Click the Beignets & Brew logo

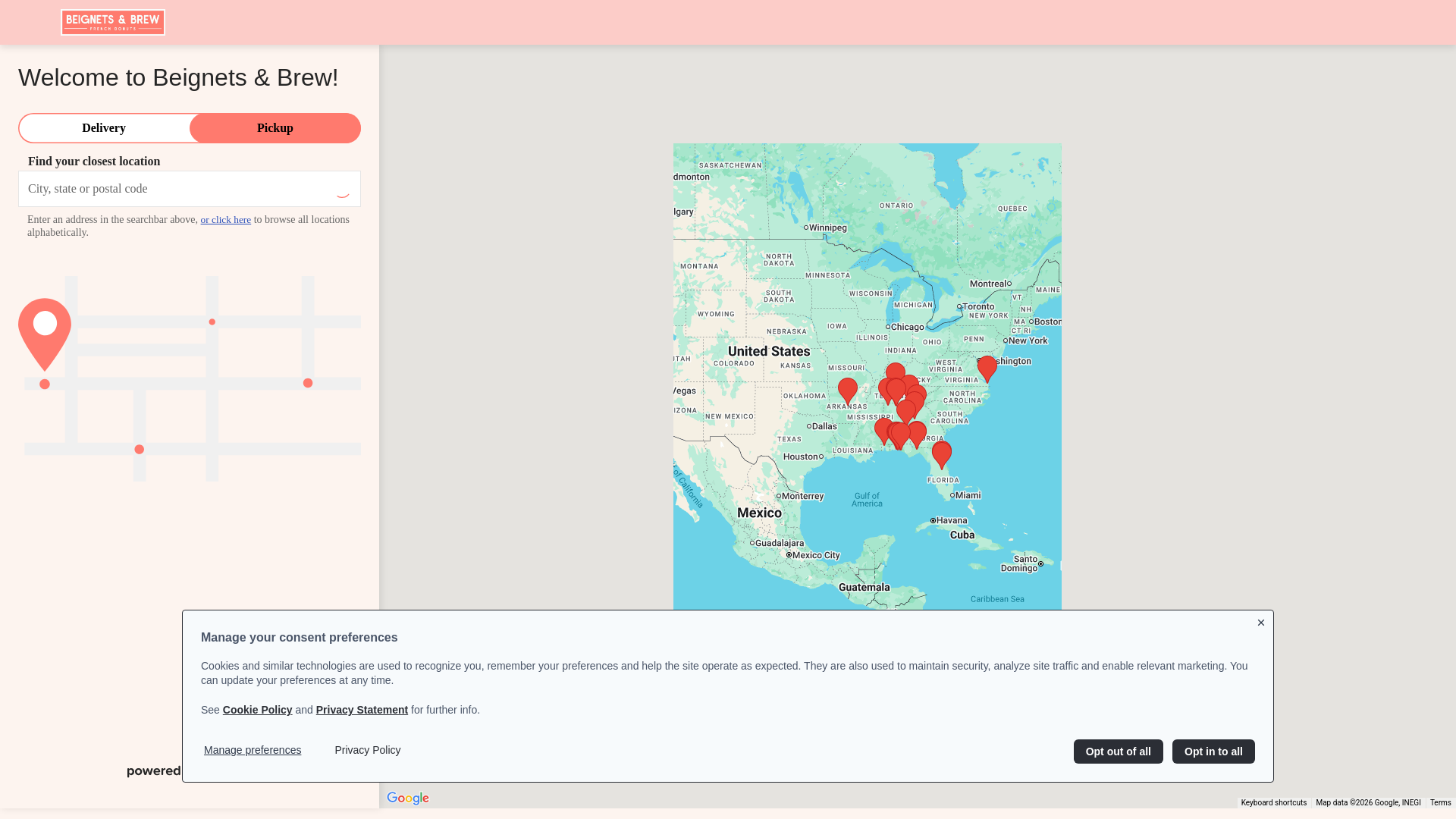click(x=113, y=22)
